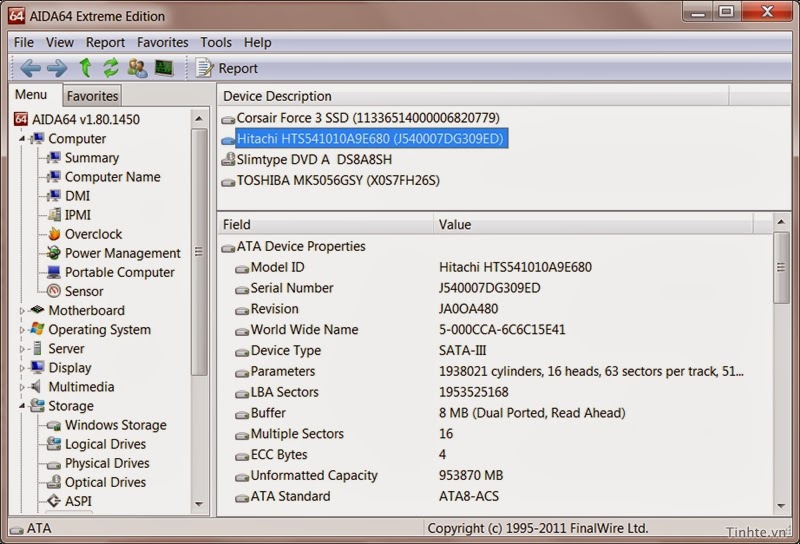Open ASPI in the tree

(78, 502)
